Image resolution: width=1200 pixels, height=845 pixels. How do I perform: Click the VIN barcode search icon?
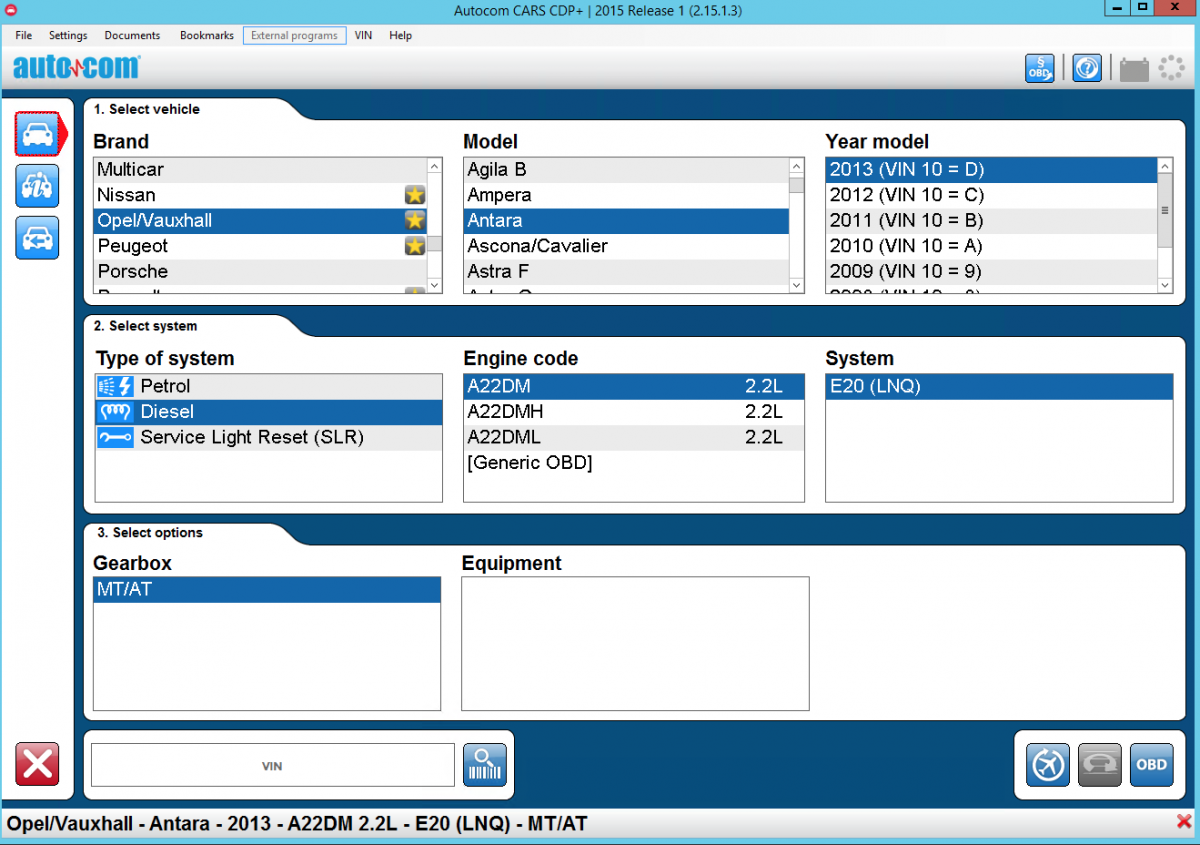coord(485,765)
